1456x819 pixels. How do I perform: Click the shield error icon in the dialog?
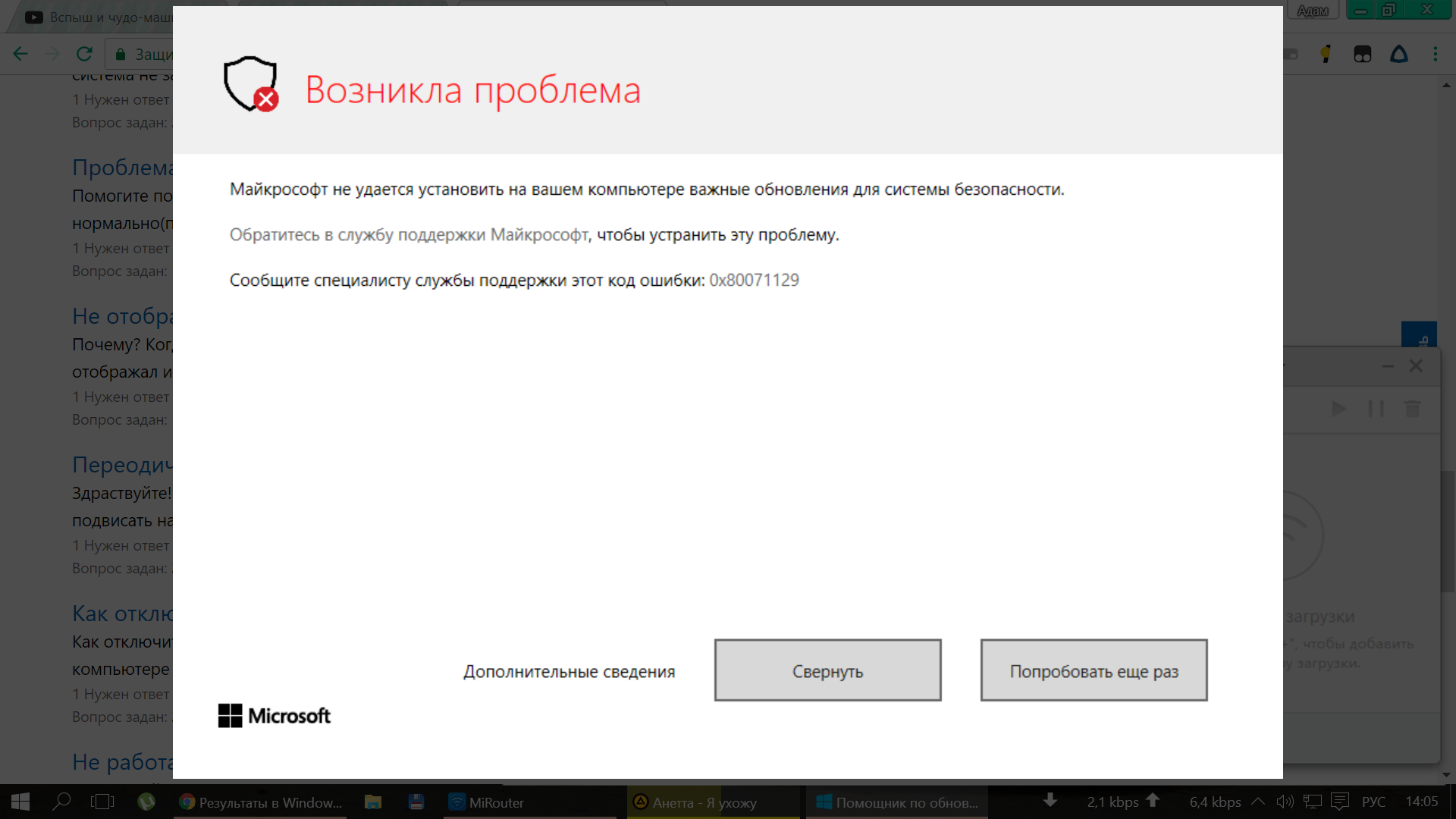tap(251, 84)
